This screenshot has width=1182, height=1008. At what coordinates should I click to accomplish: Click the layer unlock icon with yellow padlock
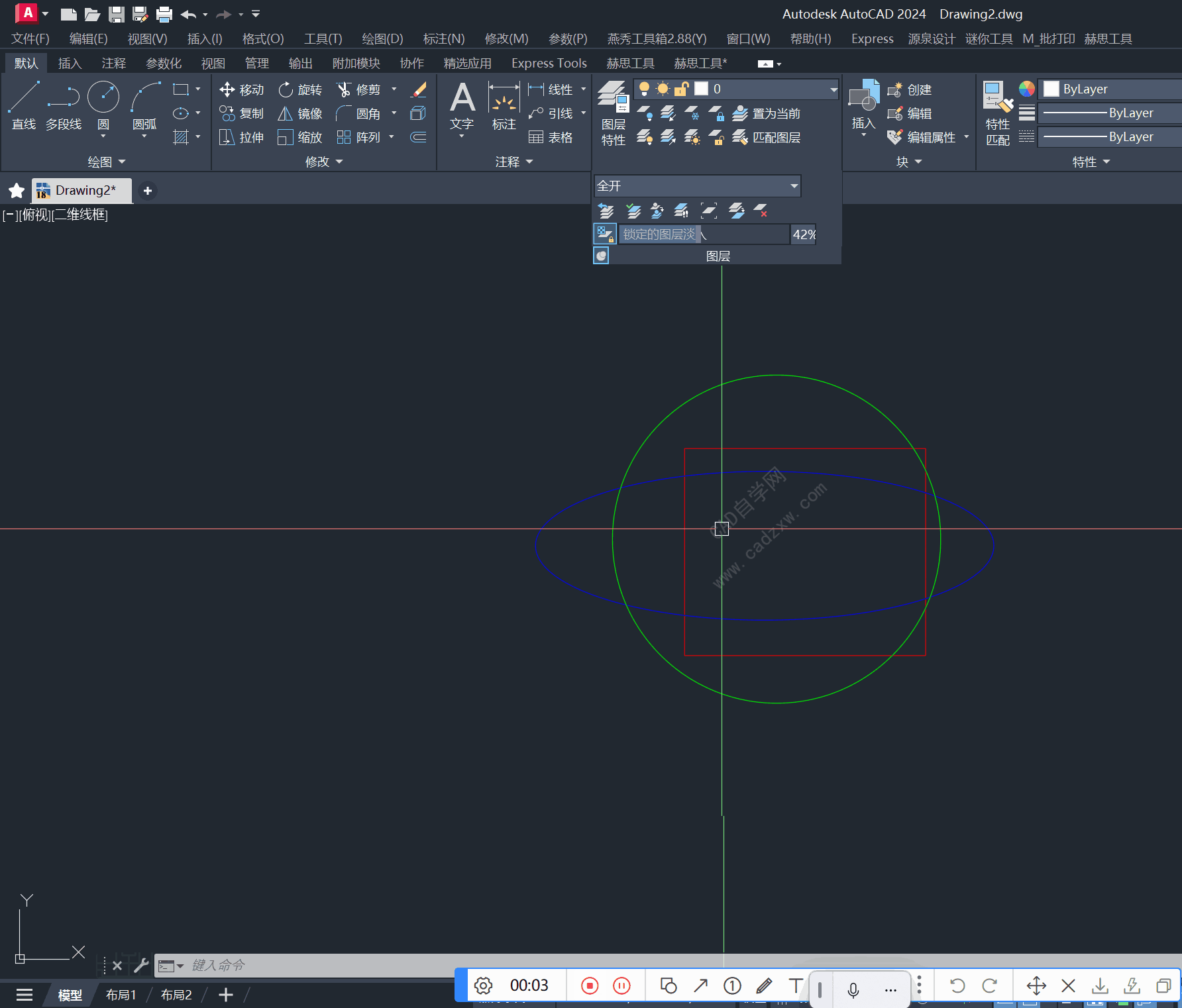click(716, 137)
